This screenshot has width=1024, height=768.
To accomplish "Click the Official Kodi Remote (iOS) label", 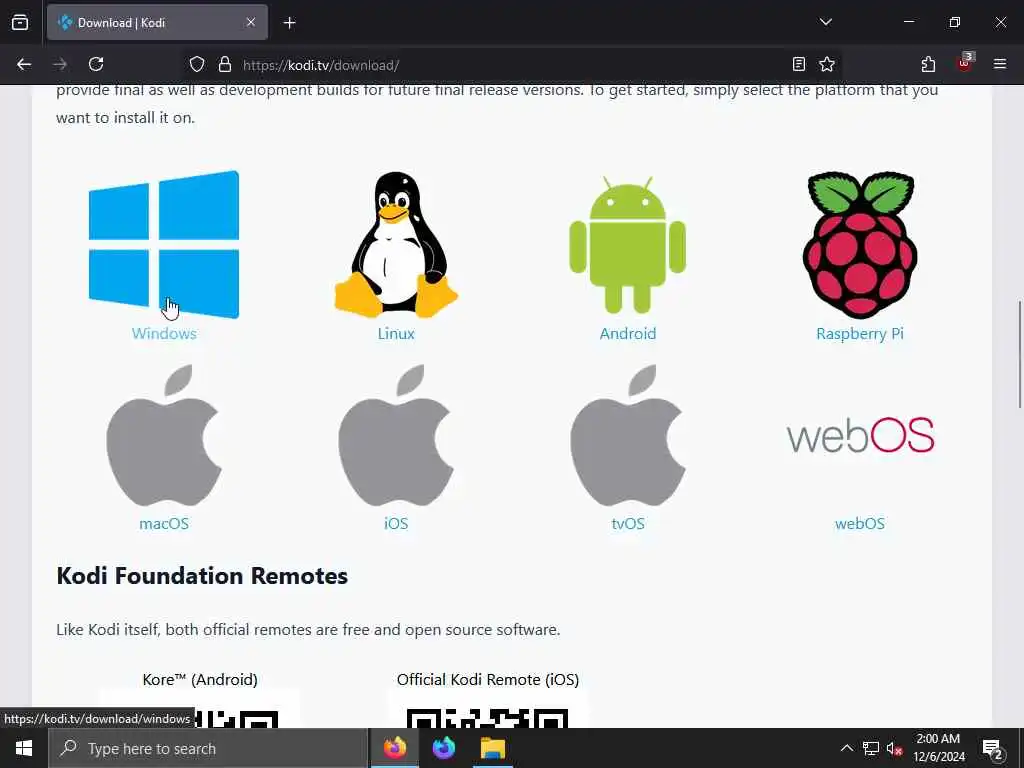I will pyautogui.click(x=488, y=680).
